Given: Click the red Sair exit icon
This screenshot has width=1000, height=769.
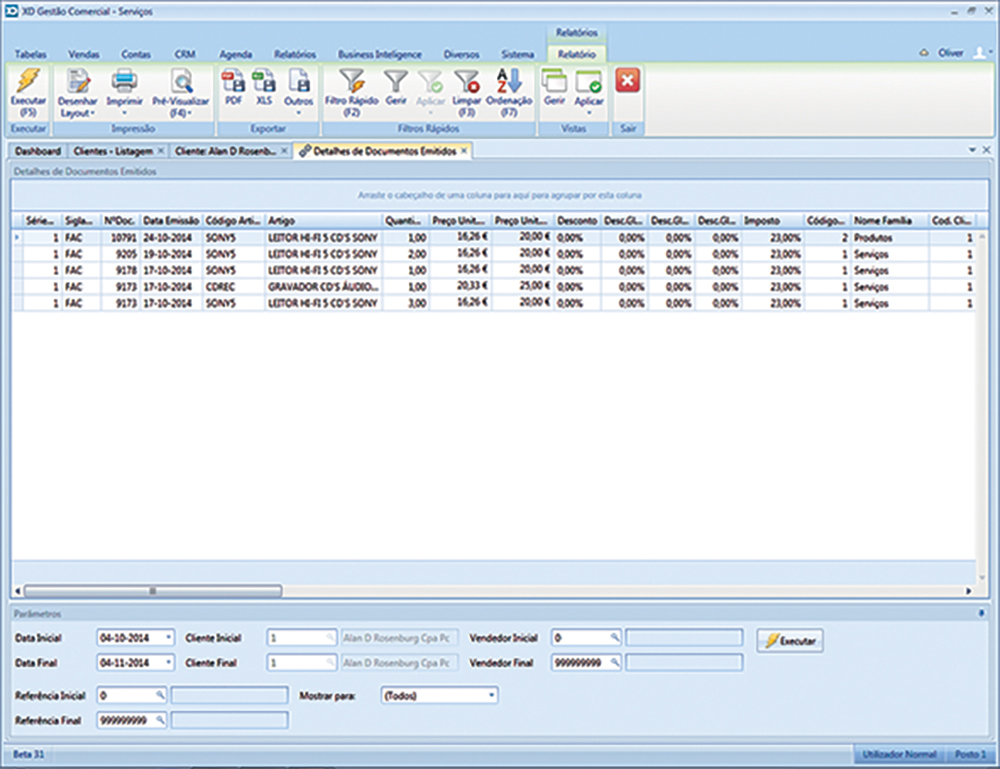Looking at the screenshot, I should pyautogui.click(x=627, y=81).
